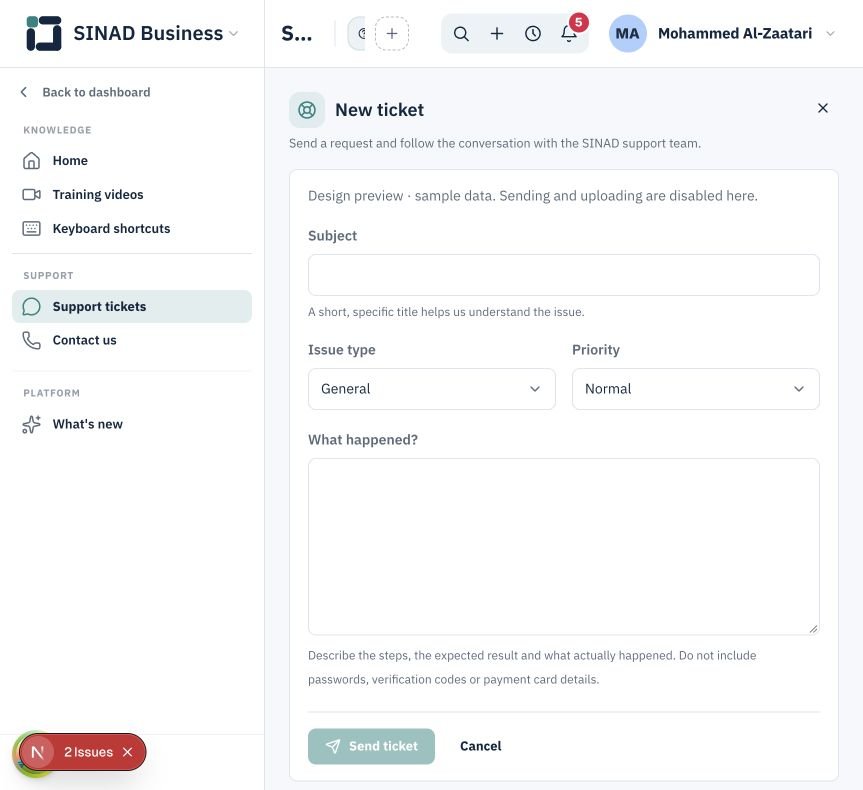Open the SINAD Business workspace switcher
The image size is (863, 790).
pyautogui.click(x=132, y=34)
